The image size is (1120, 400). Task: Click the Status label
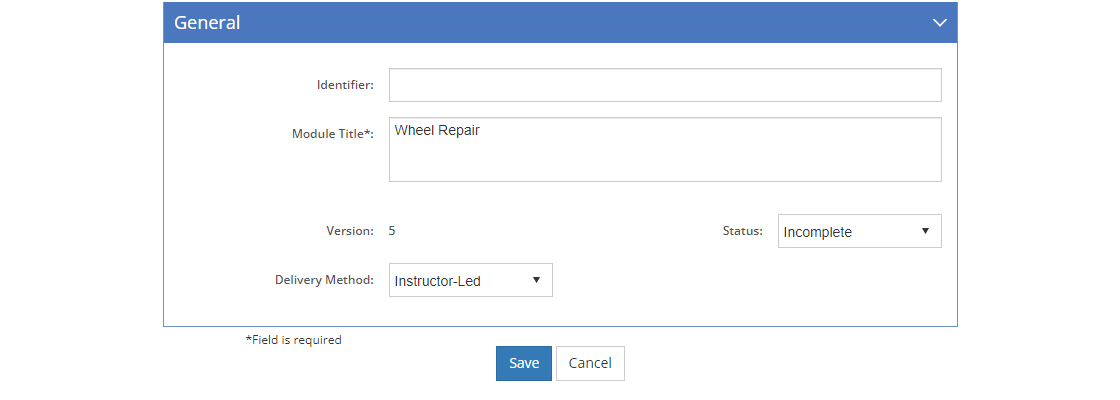(742, 231)
